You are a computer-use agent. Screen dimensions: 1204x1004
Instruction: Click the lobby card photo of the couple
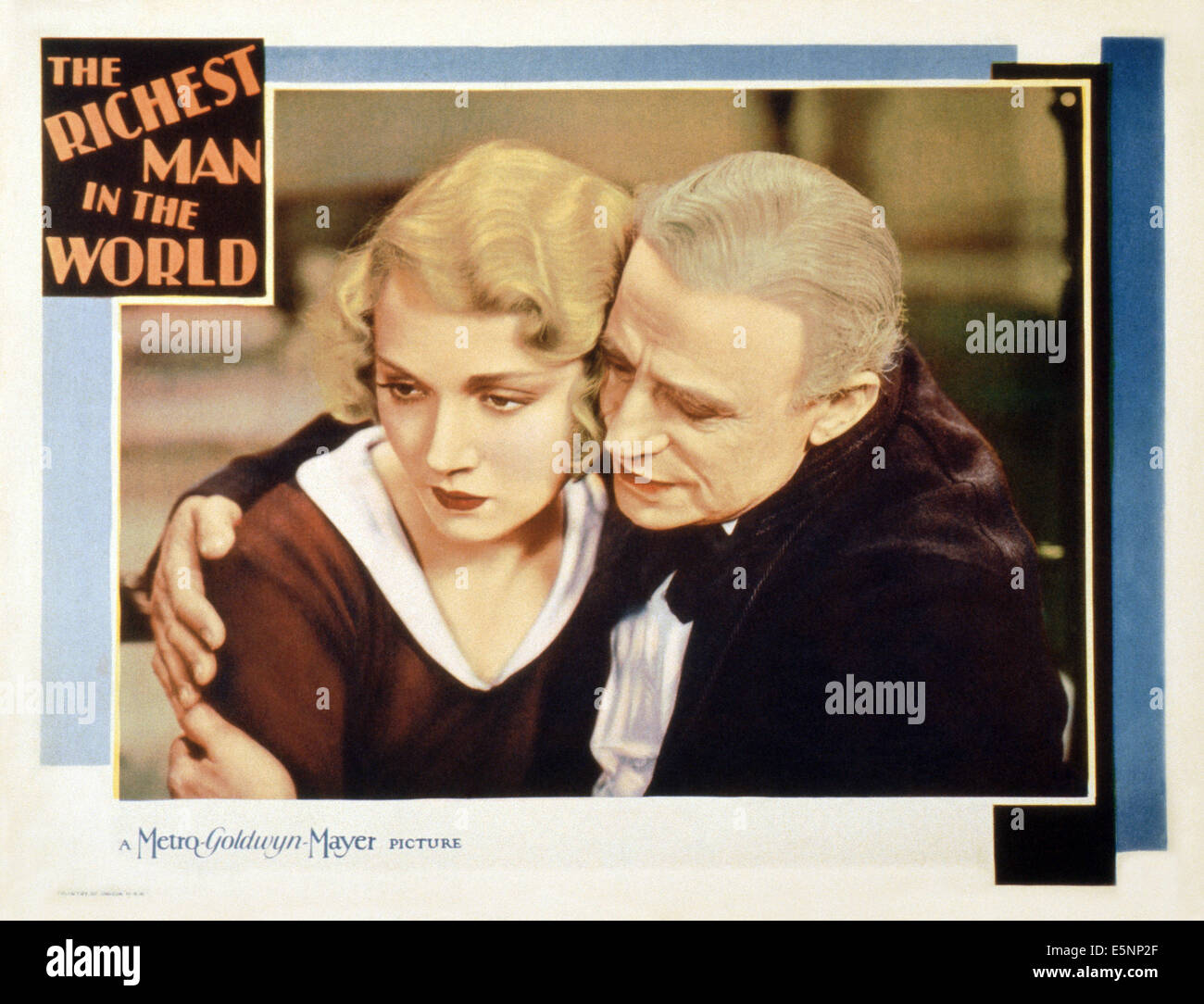click(603, 443)
